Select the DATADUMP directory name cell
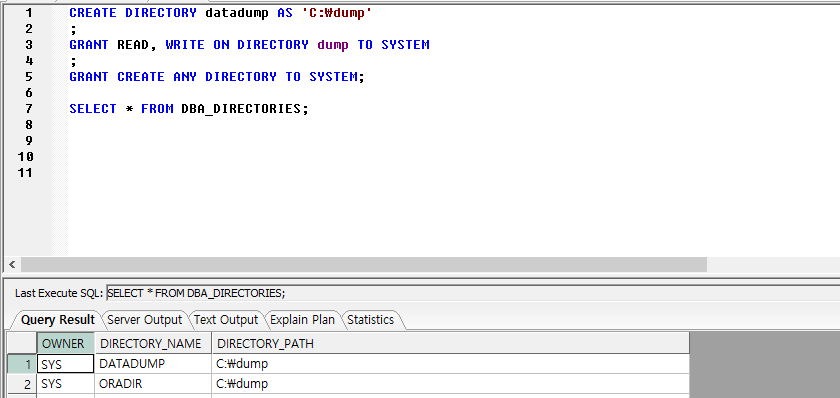840x398 pixels. pyautogui.click(x=153, y=364)
